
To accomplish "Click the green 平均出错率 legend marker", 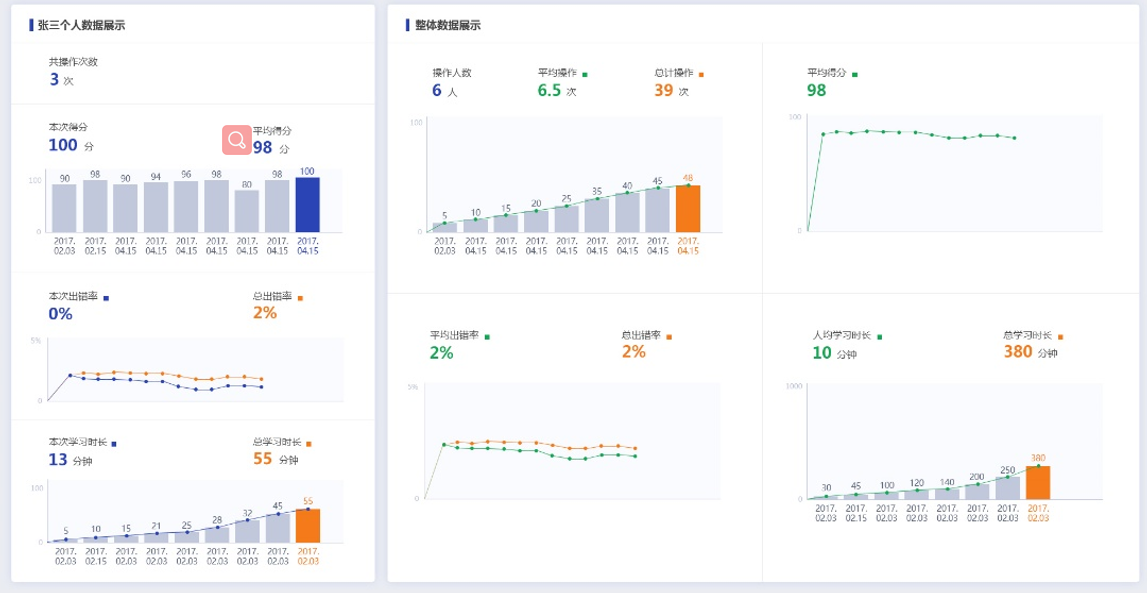I will 487,337.
